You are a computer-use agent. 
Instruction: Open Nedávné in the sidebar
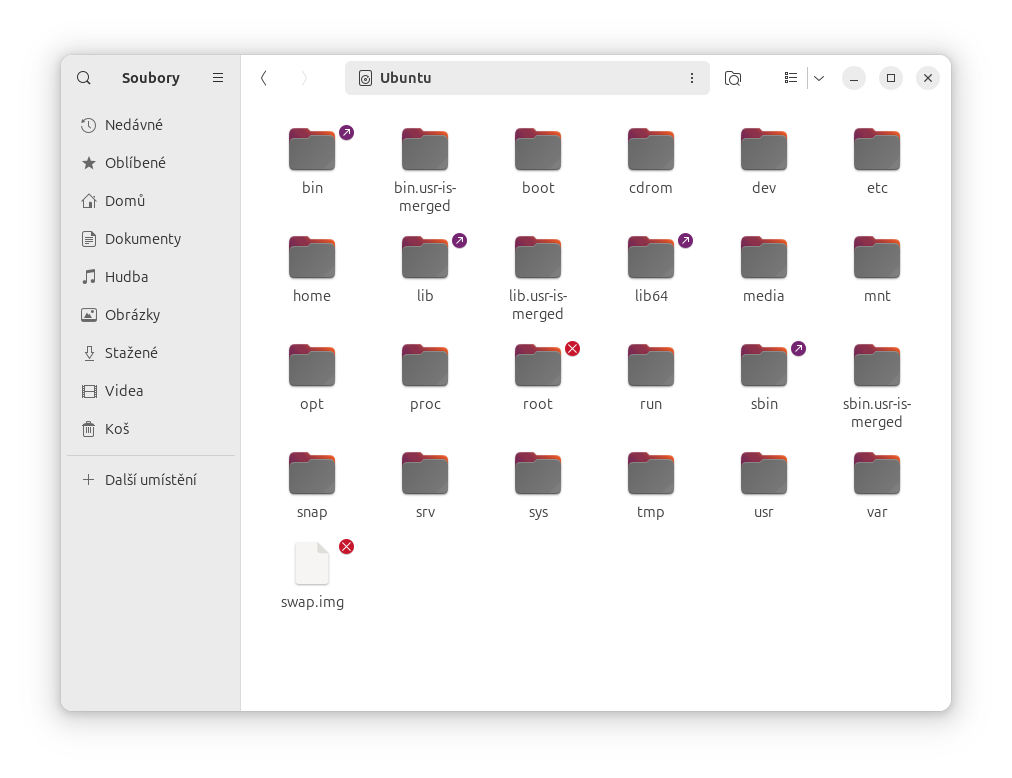(151, 125)
